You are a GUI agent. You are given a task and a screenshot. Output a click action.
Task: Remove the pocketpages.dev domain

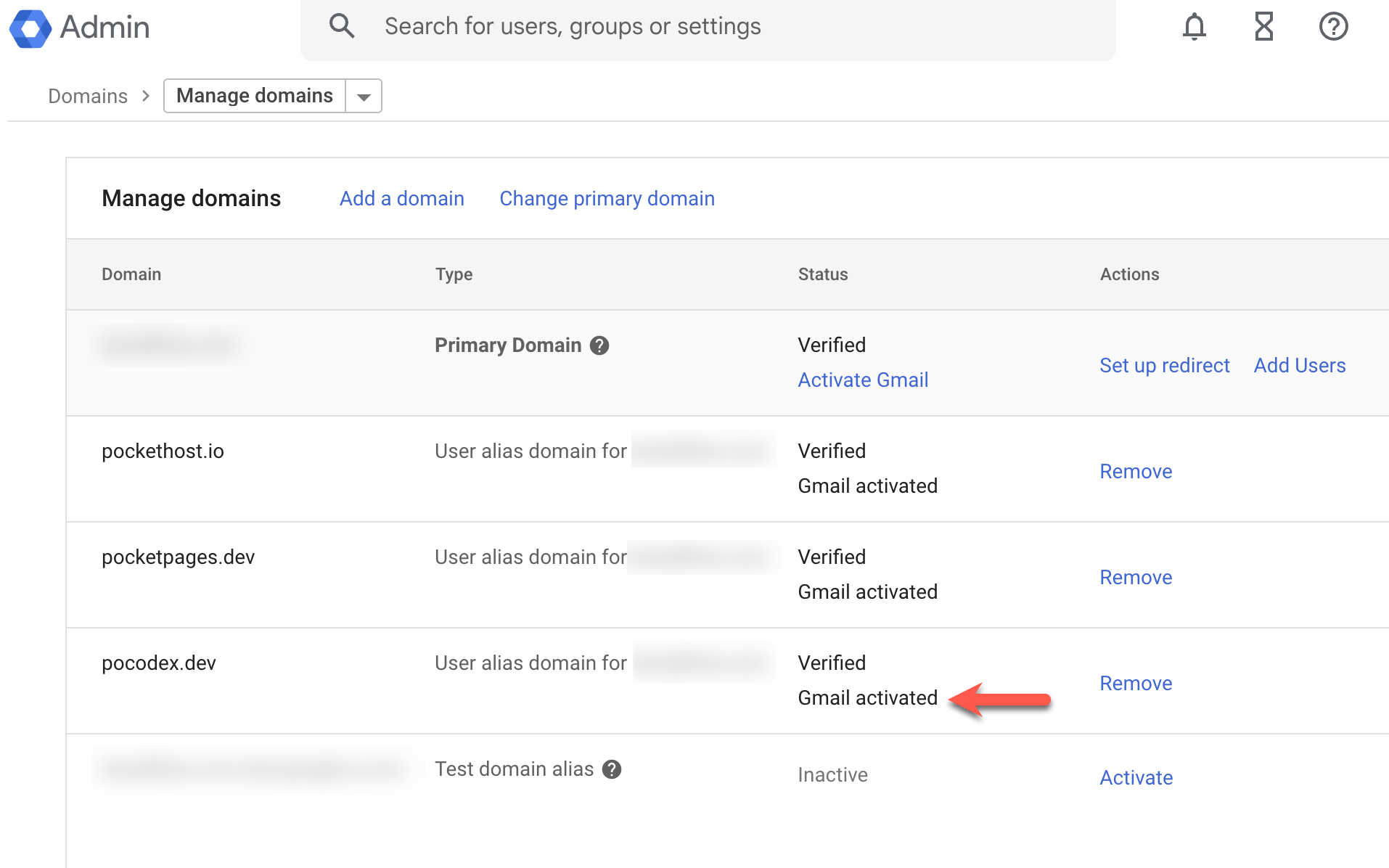tap(1136, 578)
